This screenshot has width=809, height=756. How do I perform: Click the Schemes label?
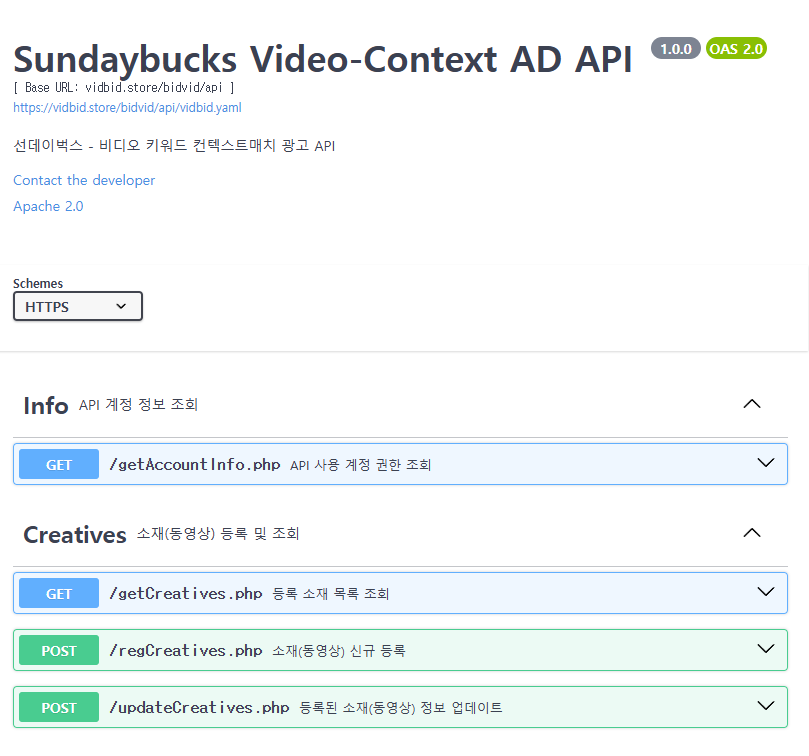coord(38,283)
